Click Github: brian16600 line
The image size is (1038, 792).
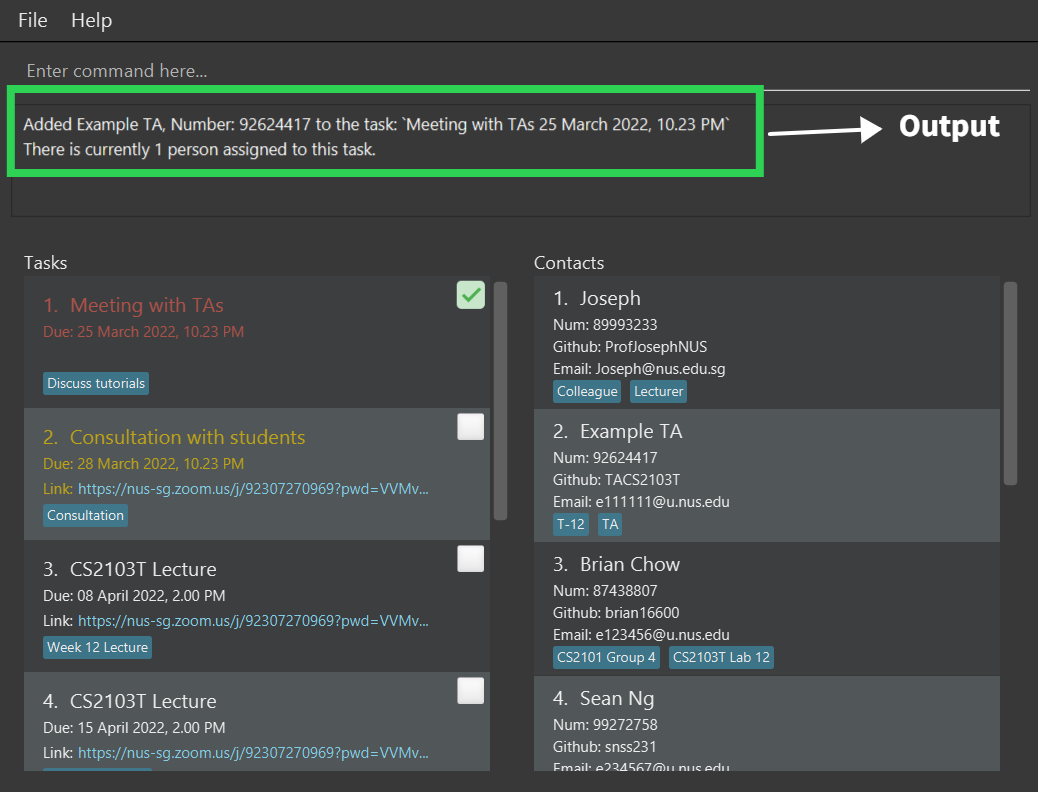616,613
